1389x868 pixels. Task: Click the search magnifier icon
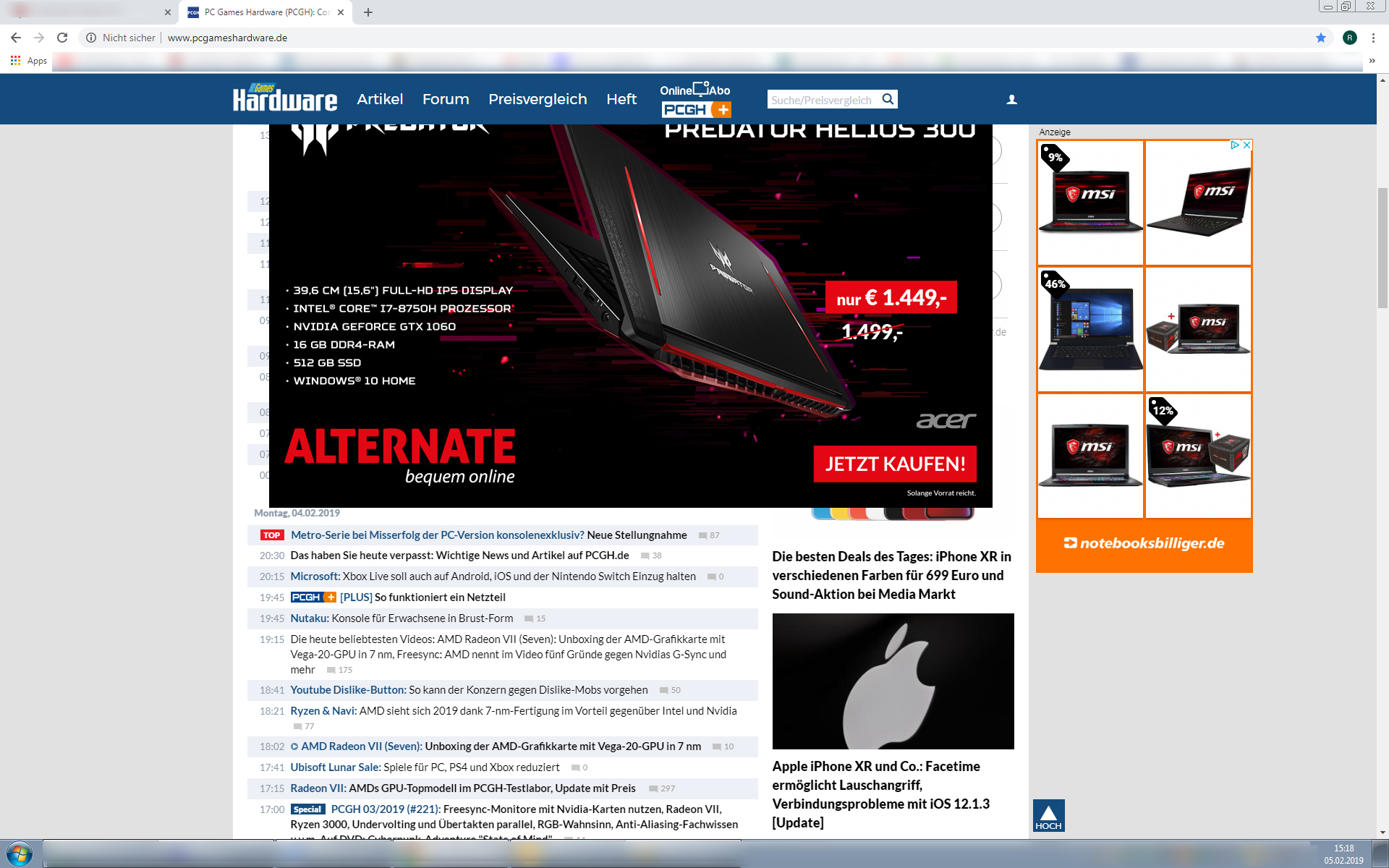888,99
